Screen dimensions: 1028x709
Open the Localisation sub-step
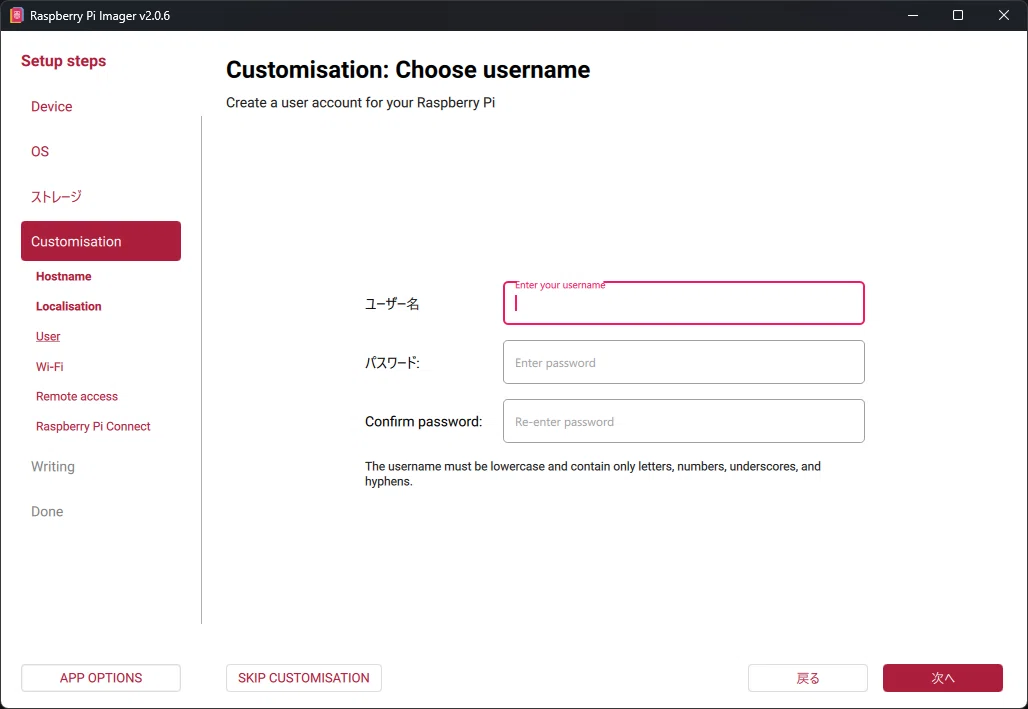click(69, 306)
